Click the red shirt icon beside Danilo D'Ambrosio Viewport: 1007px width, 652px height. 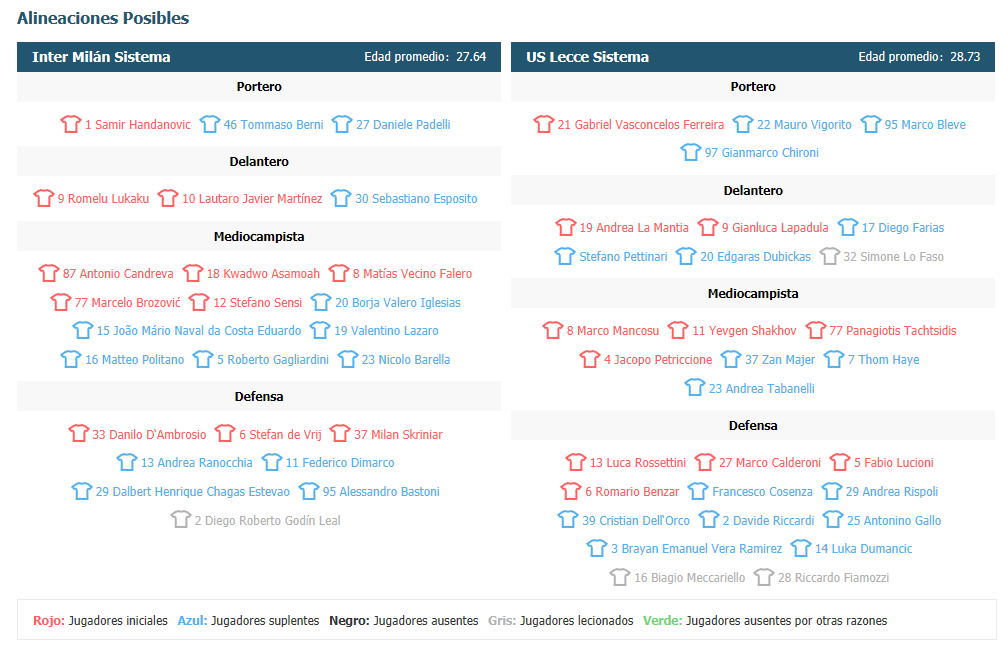[78, 434]
